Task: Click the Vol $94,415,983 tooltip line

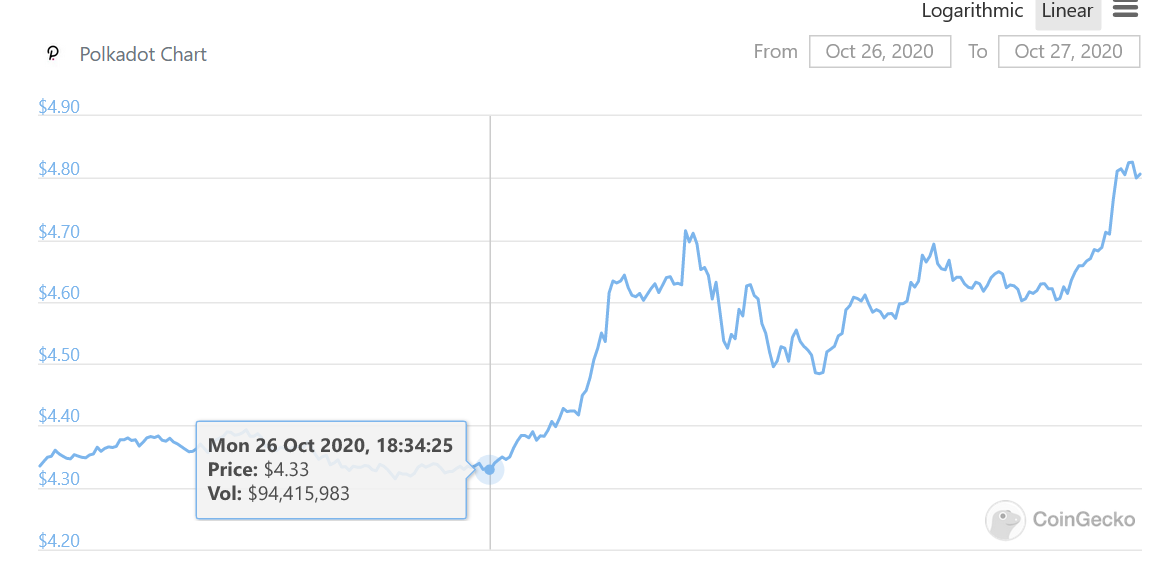Action: click(x=278, y=493)
